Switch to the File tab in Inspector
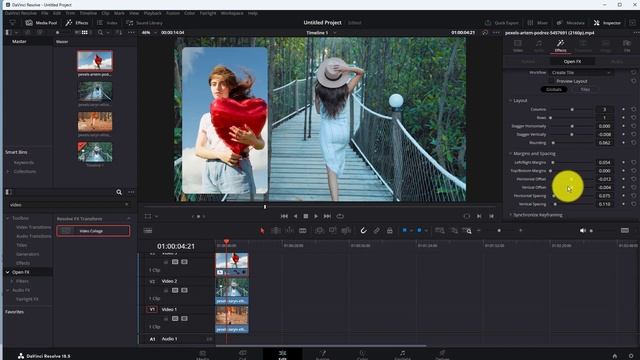This screenshot has height=360, width=640. (x=627, y=46)
